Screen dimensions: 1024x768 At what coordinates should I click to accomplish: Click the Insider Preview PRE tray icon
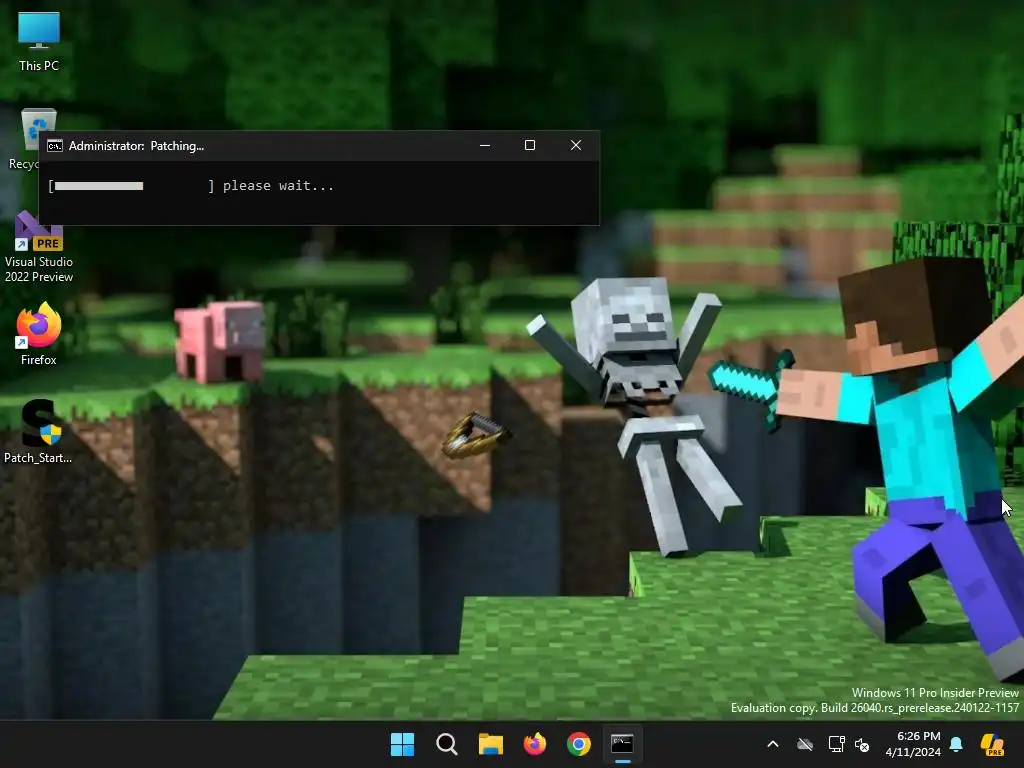point(993,744)
